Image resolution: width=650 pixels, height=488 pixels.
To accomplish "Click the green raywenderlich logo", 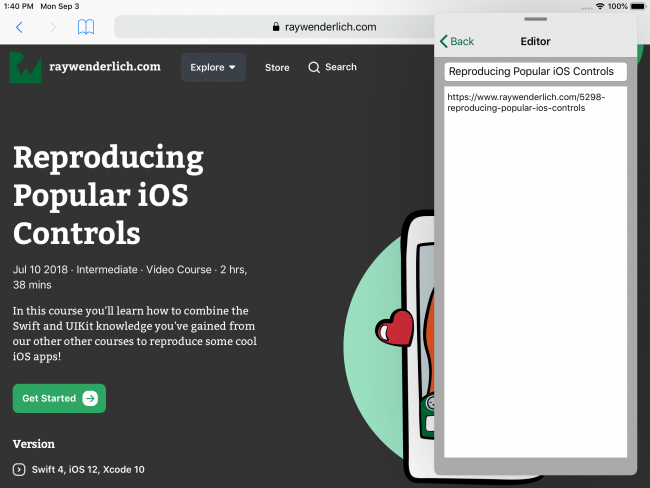I will coord(25,67).
